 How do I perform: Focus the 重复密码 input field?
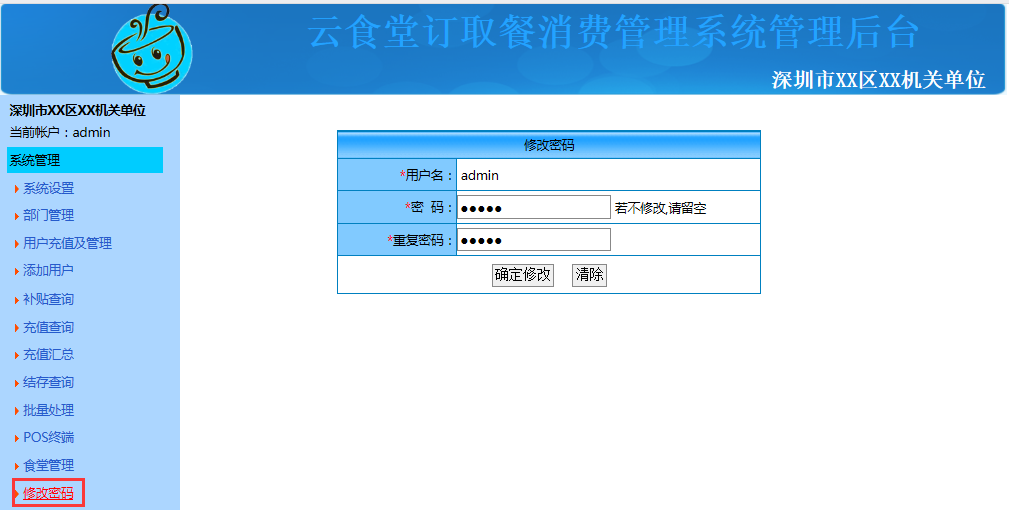coord(533,240)
